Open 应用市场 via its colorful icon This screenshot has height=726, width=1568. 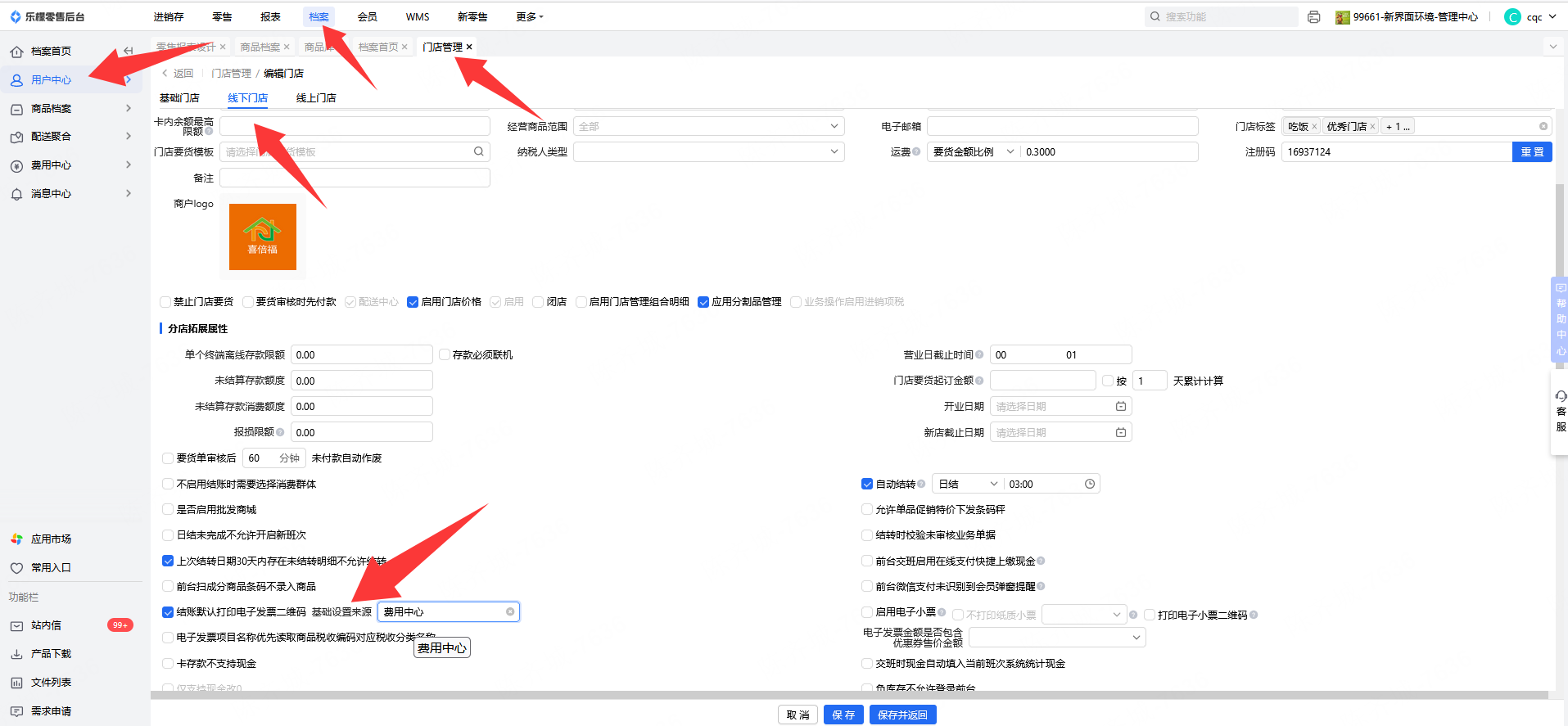(x=16, y=539)
